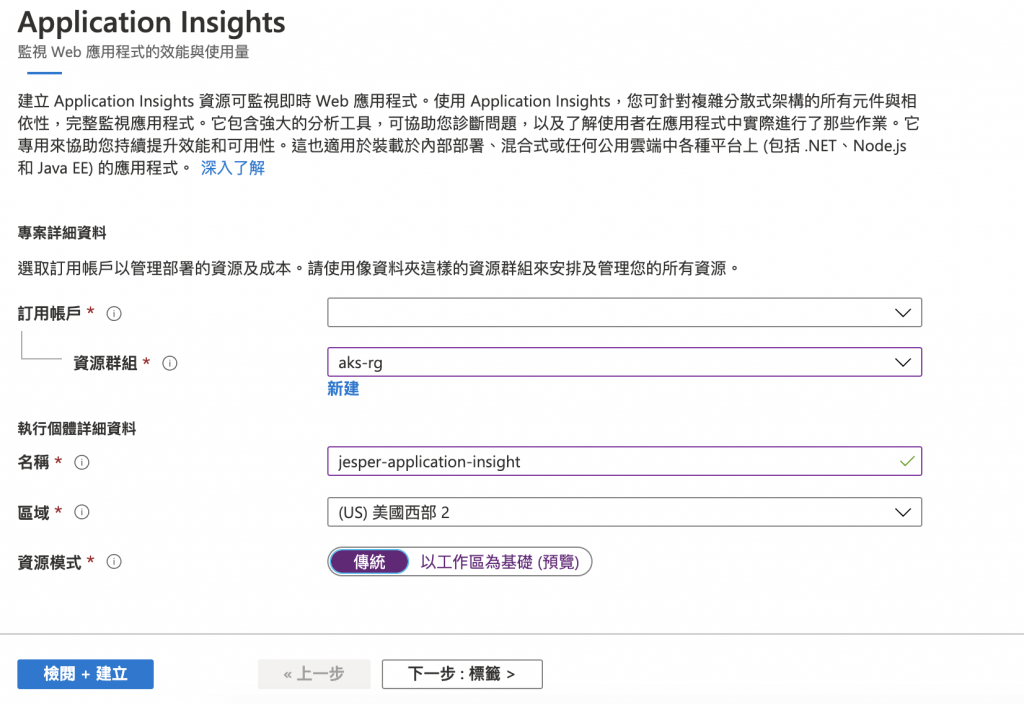The width and height of the screenshot is (1024, 704).
Task: Click the « 上一步 button
Action: pos(314,674)
